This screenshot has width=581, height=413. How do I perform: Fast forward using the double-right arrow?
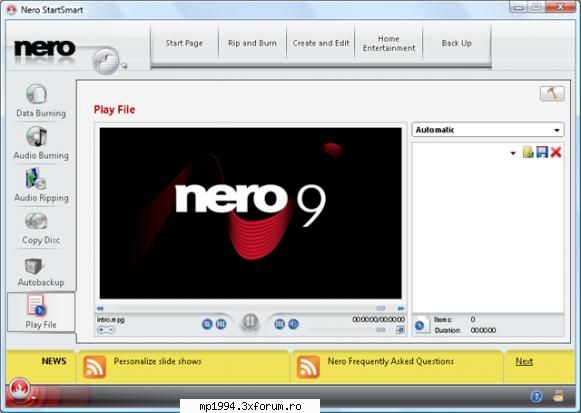(401, 308)
